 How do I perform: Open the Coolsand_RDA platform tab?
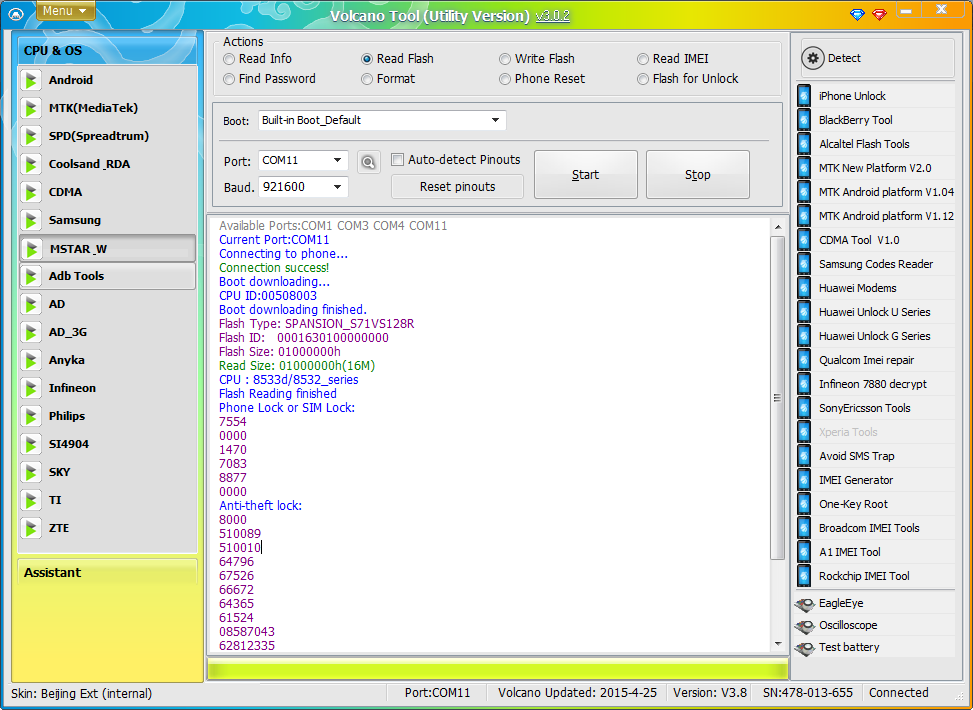coord(108,164)
